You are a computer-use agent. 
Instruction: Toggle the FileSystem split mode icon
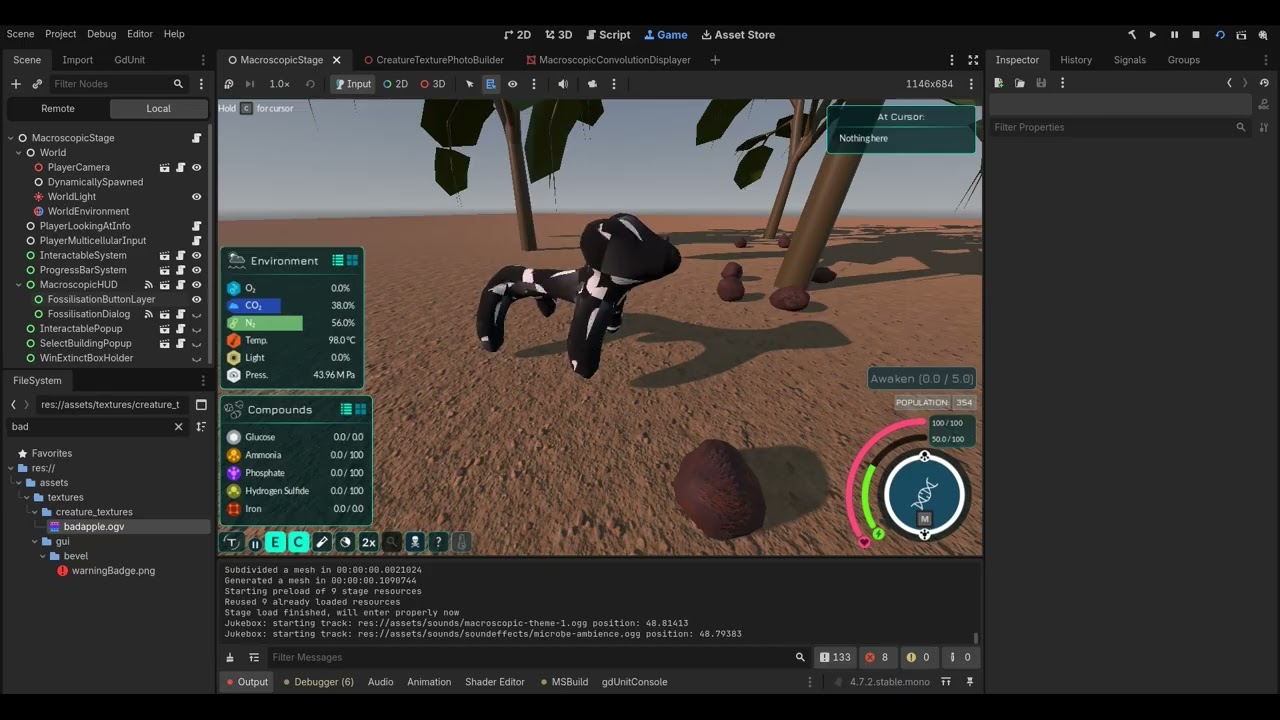[x=201, y=405]
